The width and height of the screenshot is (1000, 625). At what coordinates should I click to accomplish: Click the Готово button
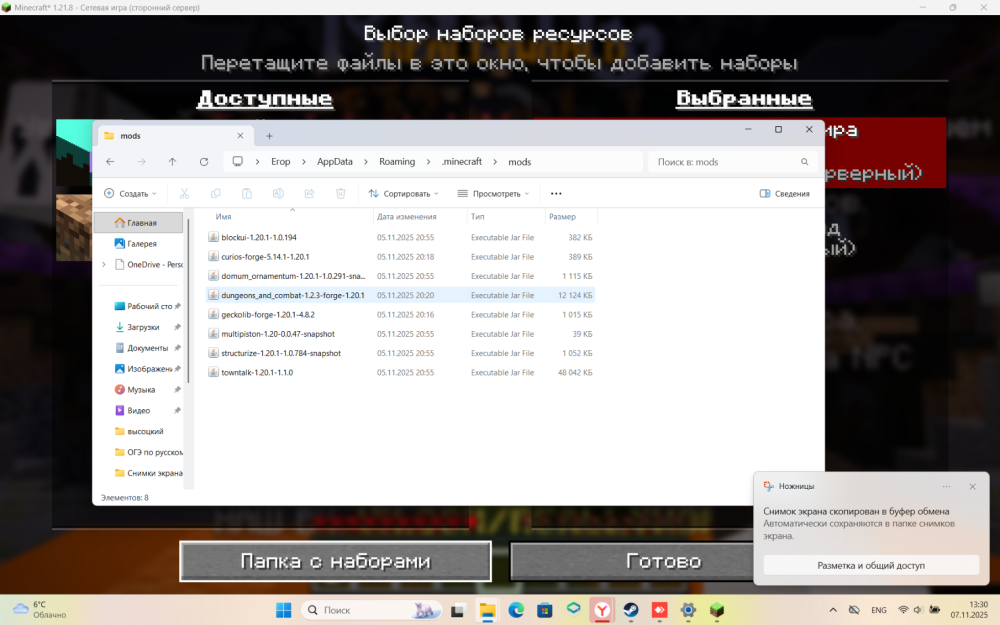click(663, 561)
